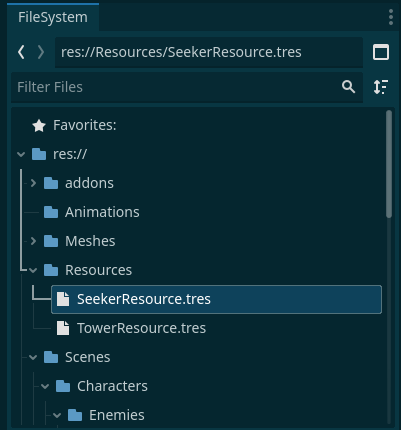Expand the addons folder
401x430 pixels.
(x=33, y=183)
